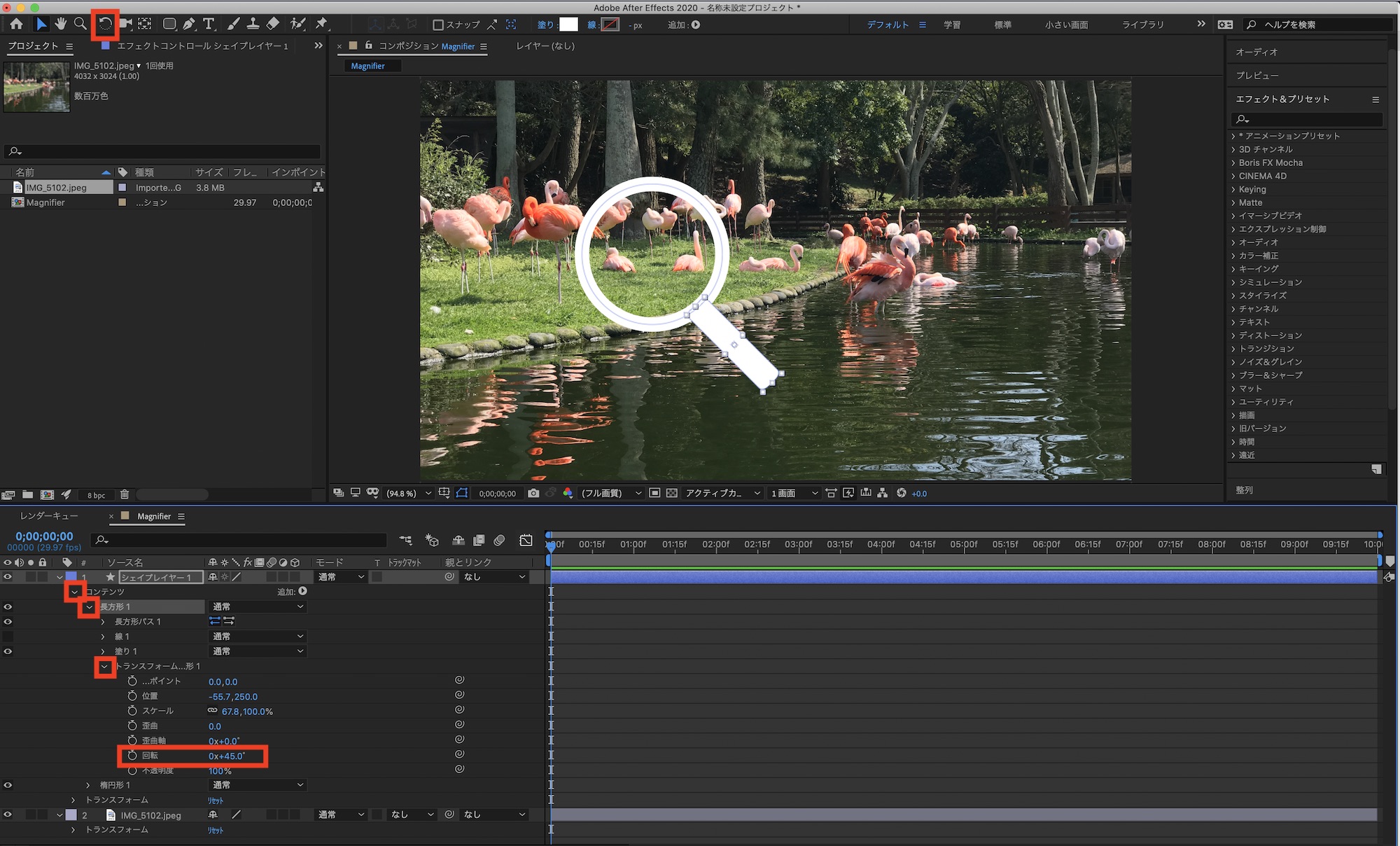The width and height of the screenshot is (1400, 846).
Task: Open the viewer magnification dropdown 94.8%
Action: [409, 493]
